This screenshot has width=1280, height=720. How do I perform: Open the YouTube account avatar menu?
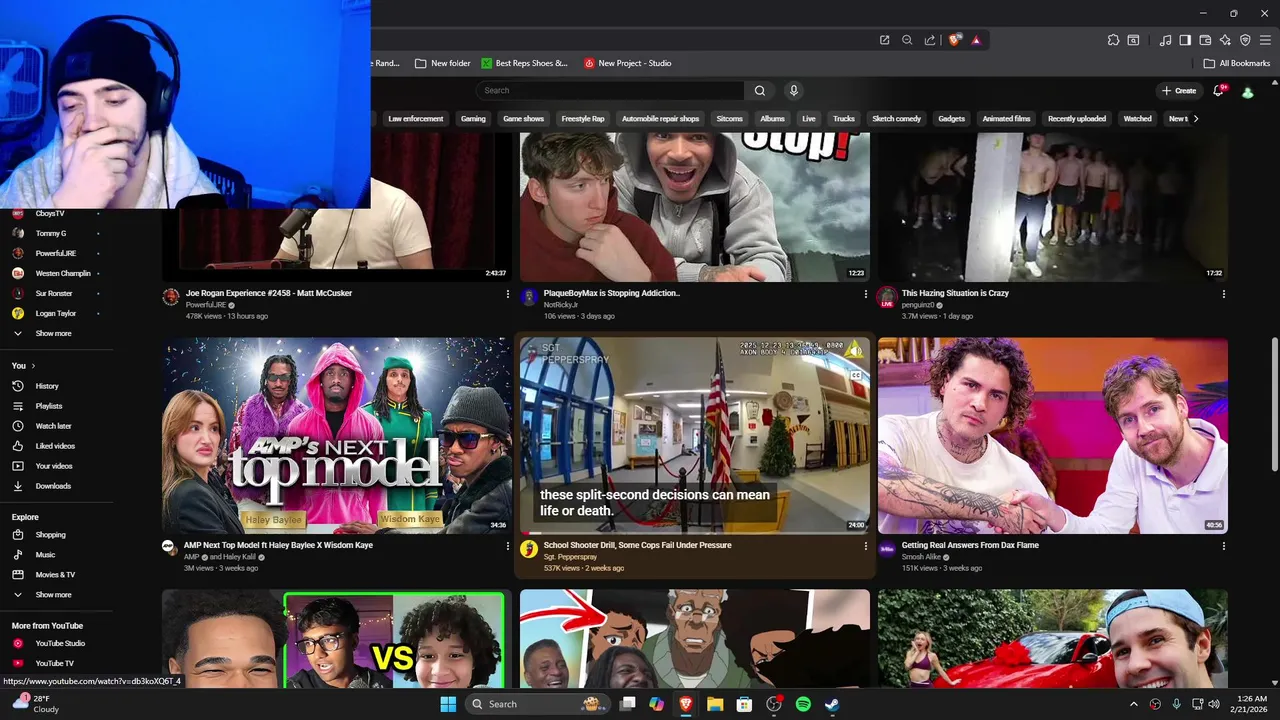(1248, 92)
